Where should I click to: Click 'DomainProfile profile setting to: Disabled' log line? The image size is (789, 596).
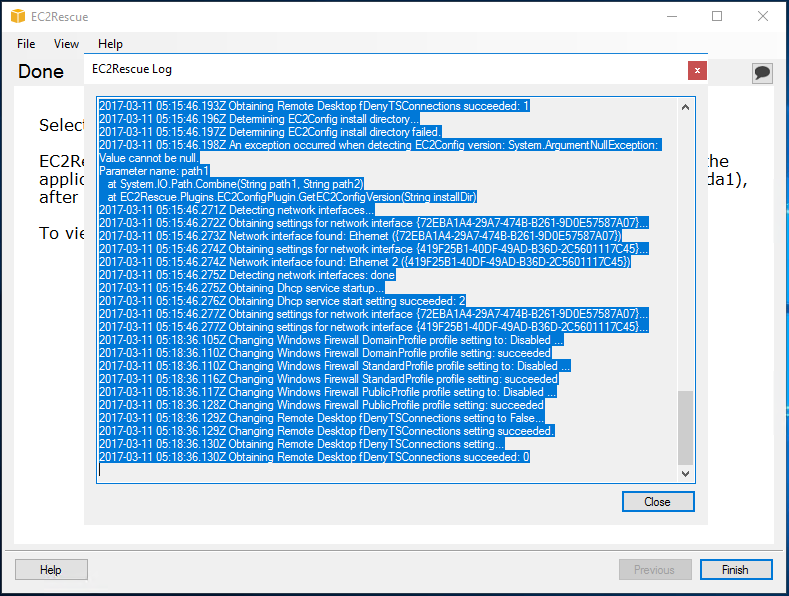[x=331, y=340]
